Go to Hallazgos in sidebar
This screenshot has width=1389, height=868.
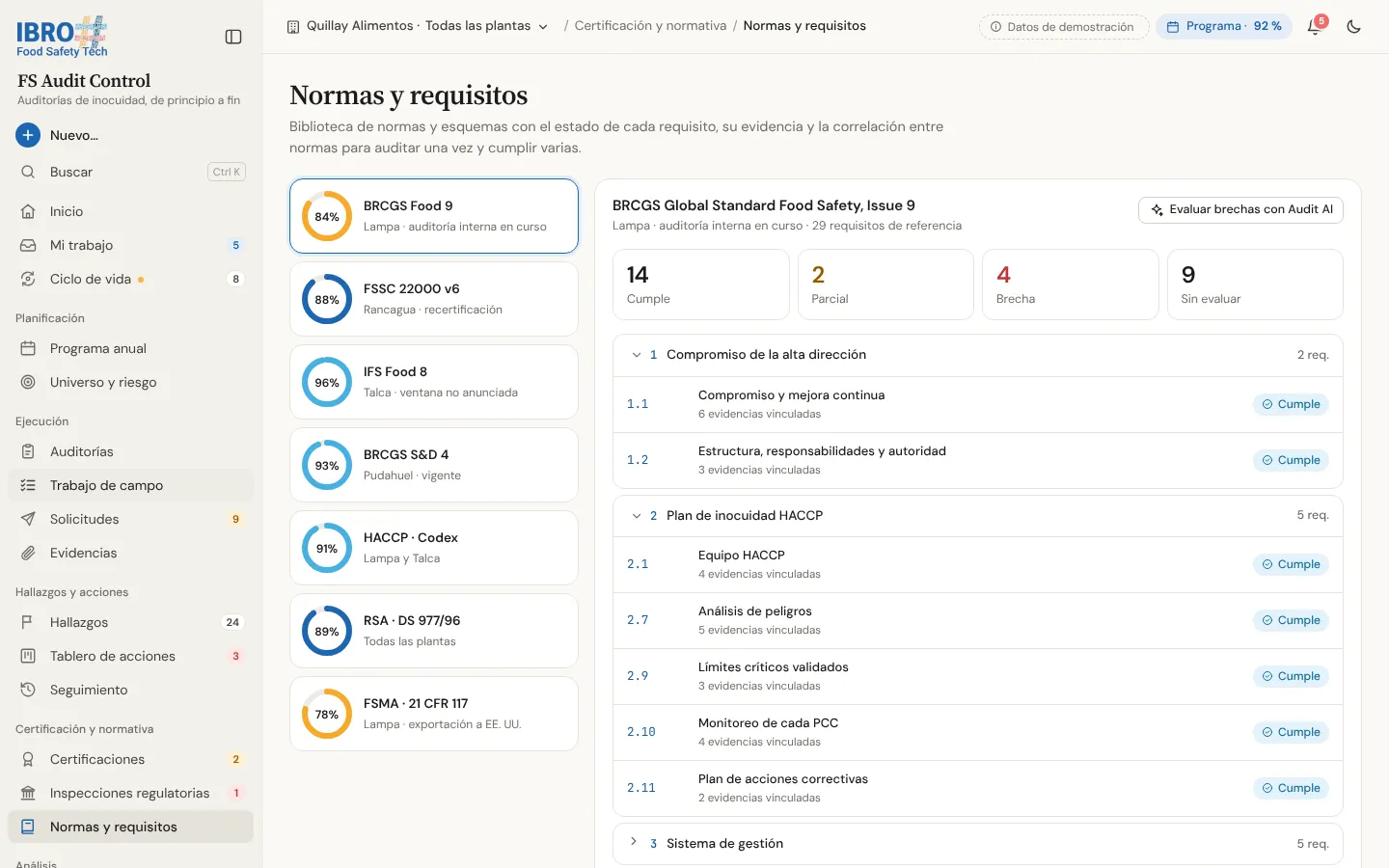point(131,622)
